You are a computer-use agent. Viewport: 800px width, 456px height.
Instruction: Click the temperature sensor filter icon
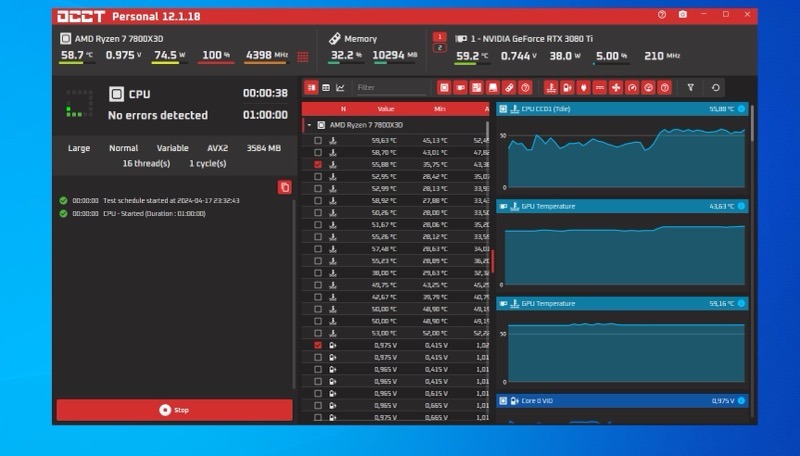click(549, 88)
